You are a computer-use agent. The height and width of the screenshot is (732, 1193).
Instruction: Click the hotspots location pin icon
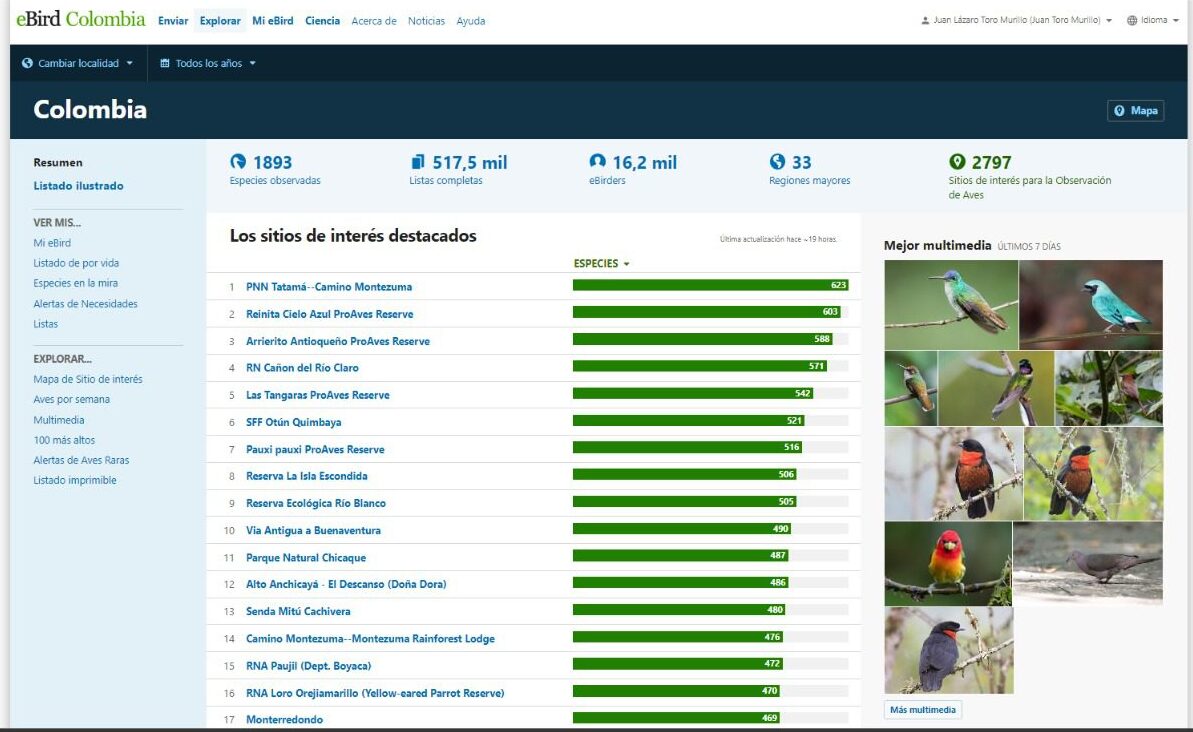957,162
